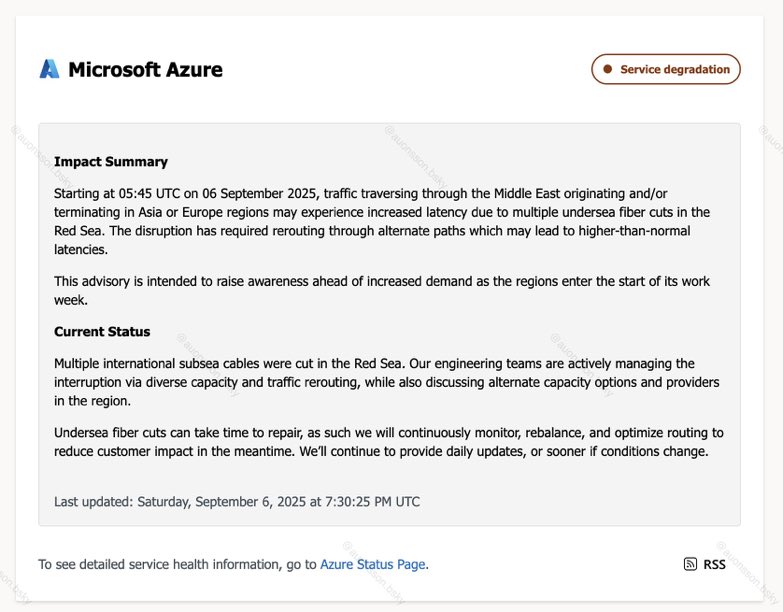Click the paragraph starting 'This advisory is intended'
Viewport: 783px width, 612px height.
pos(382,291)
